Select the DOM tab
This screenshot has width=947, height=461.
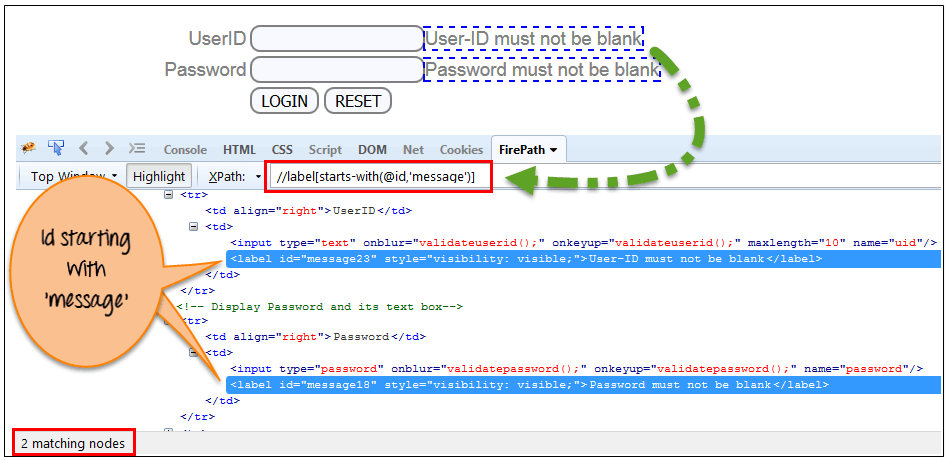coord(372,150)
